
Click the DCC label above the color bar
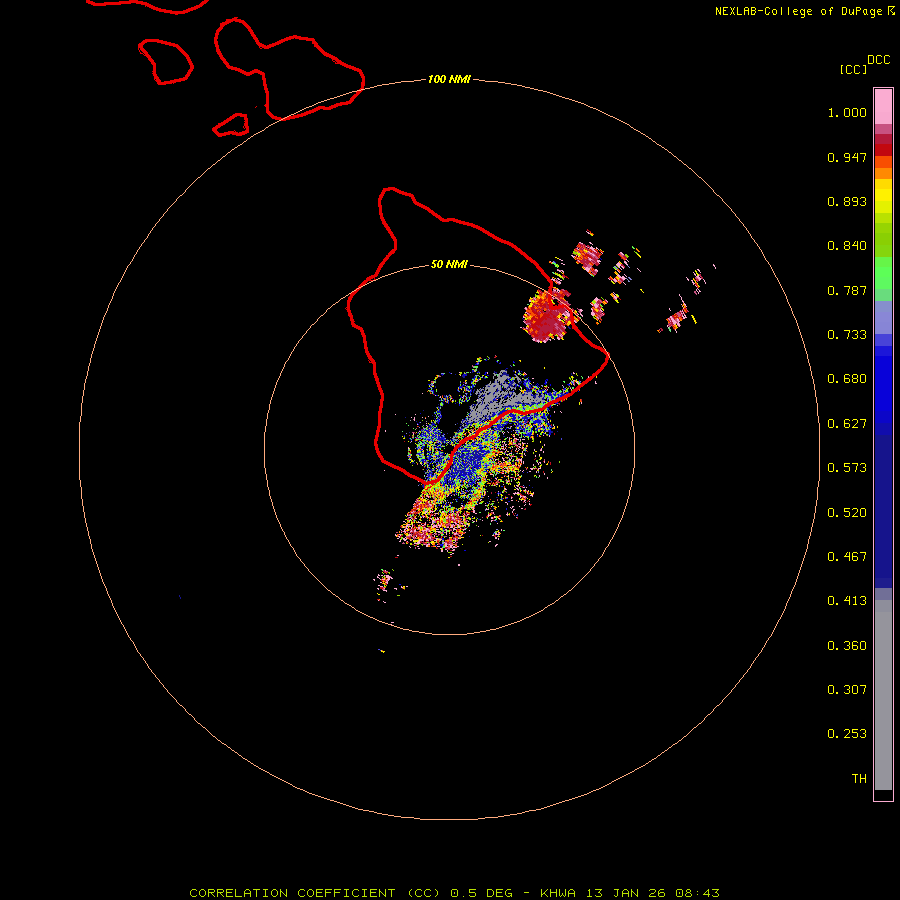coord(878,60)
